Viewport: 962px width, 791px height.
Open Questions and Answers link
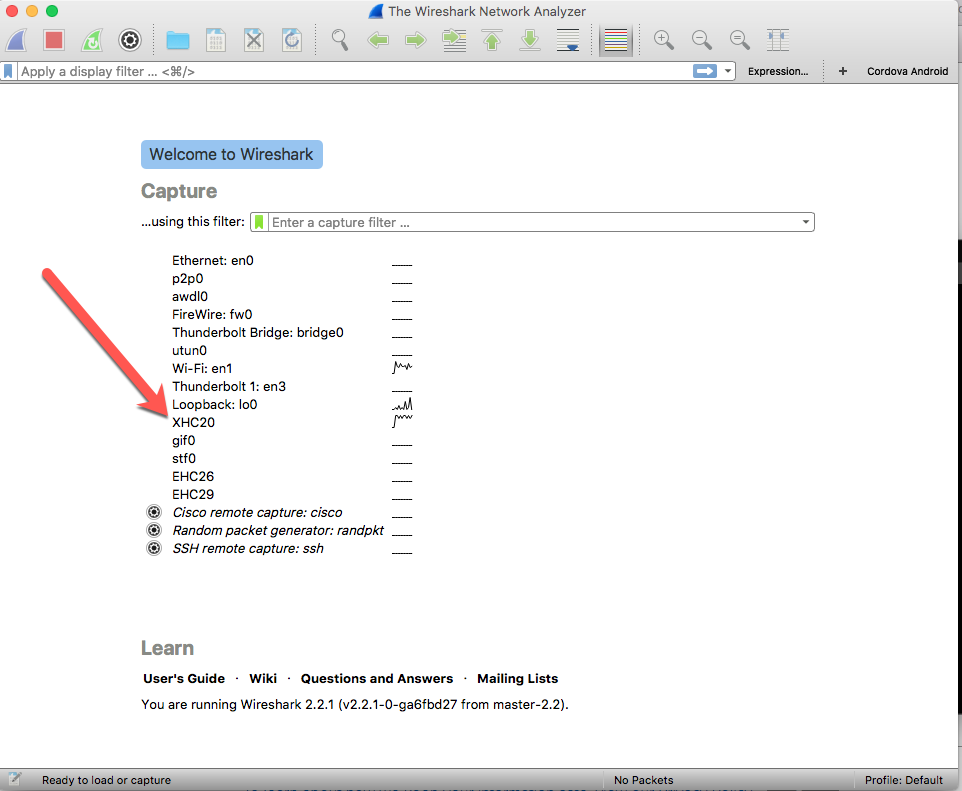[377, 679]
